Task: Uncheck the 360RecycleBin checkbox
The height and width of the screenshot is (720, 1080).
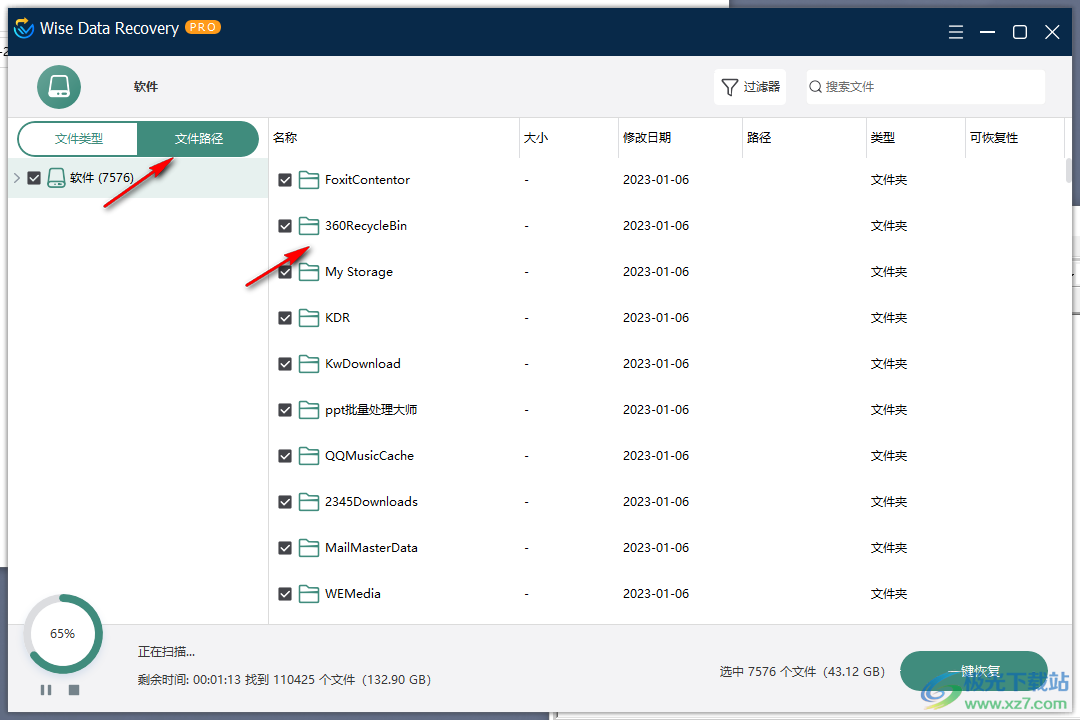Action: coord(285,226)
